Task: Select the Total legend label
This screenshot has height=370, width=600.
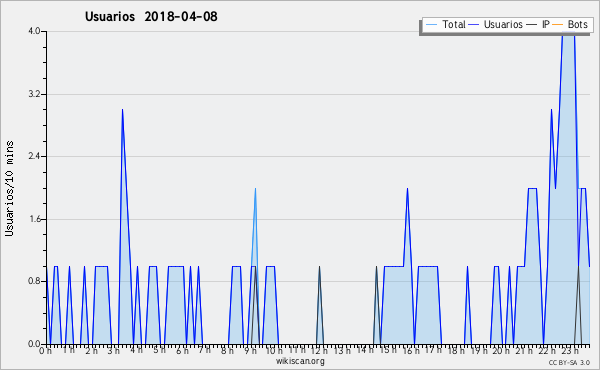Action: tap(454, 24)
